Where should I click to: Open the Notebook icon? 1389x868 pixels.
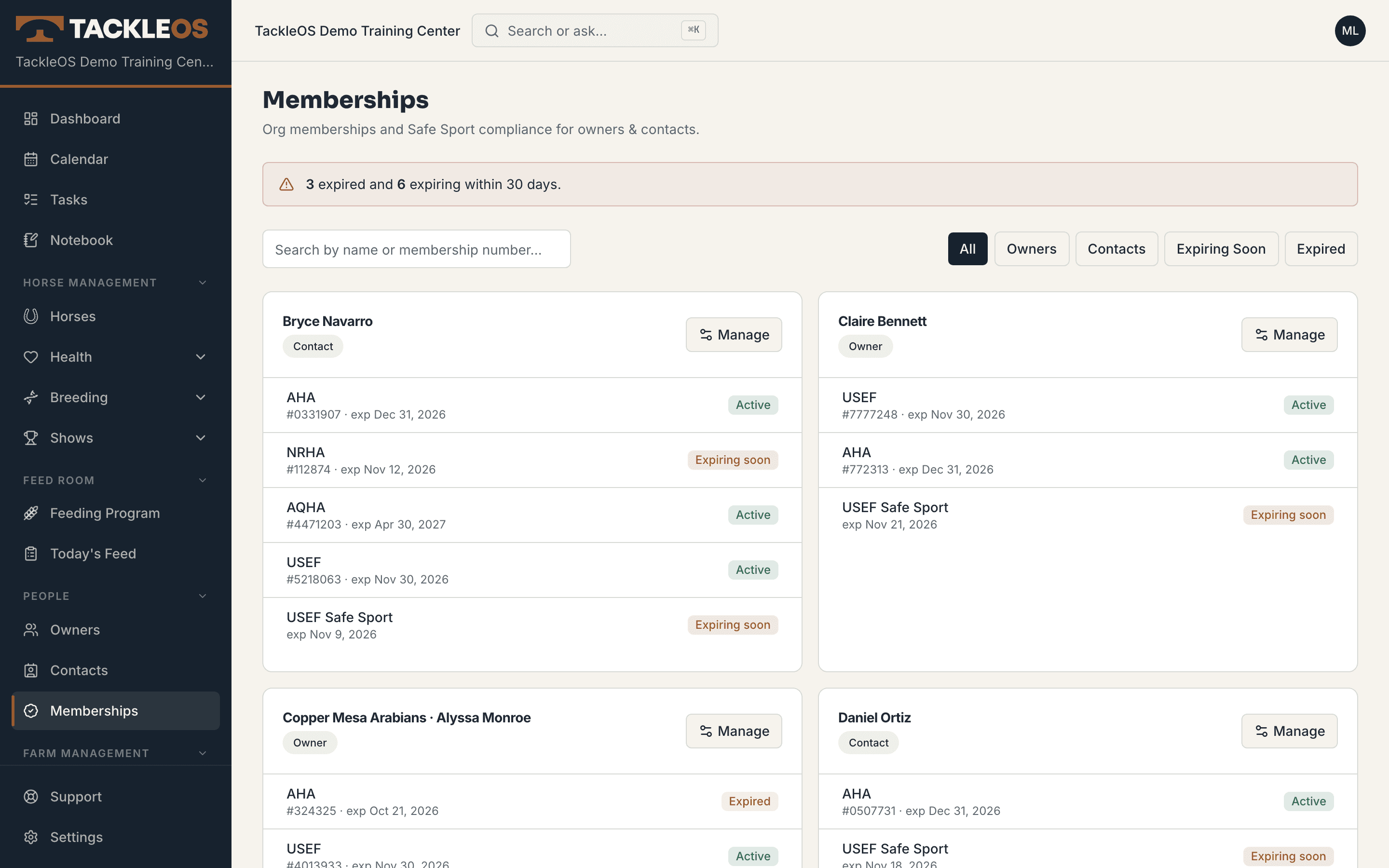point(31,240)
